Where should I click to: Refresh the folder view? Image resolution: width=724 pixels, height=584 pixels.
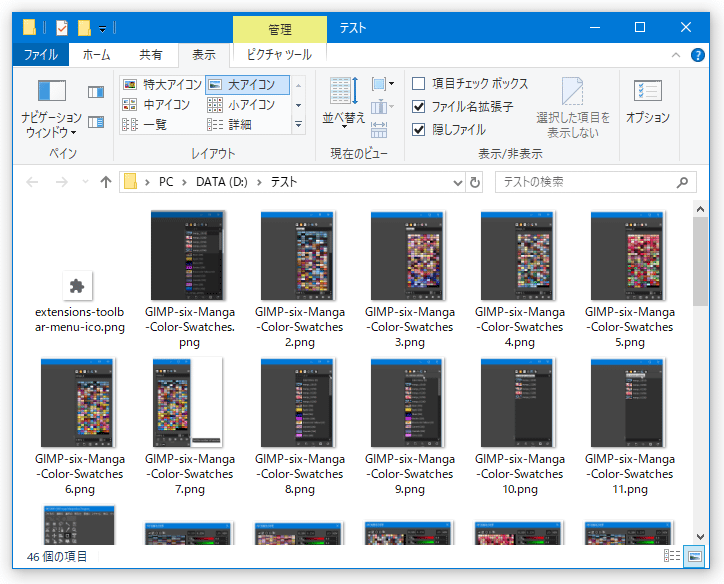coord(474,182)
